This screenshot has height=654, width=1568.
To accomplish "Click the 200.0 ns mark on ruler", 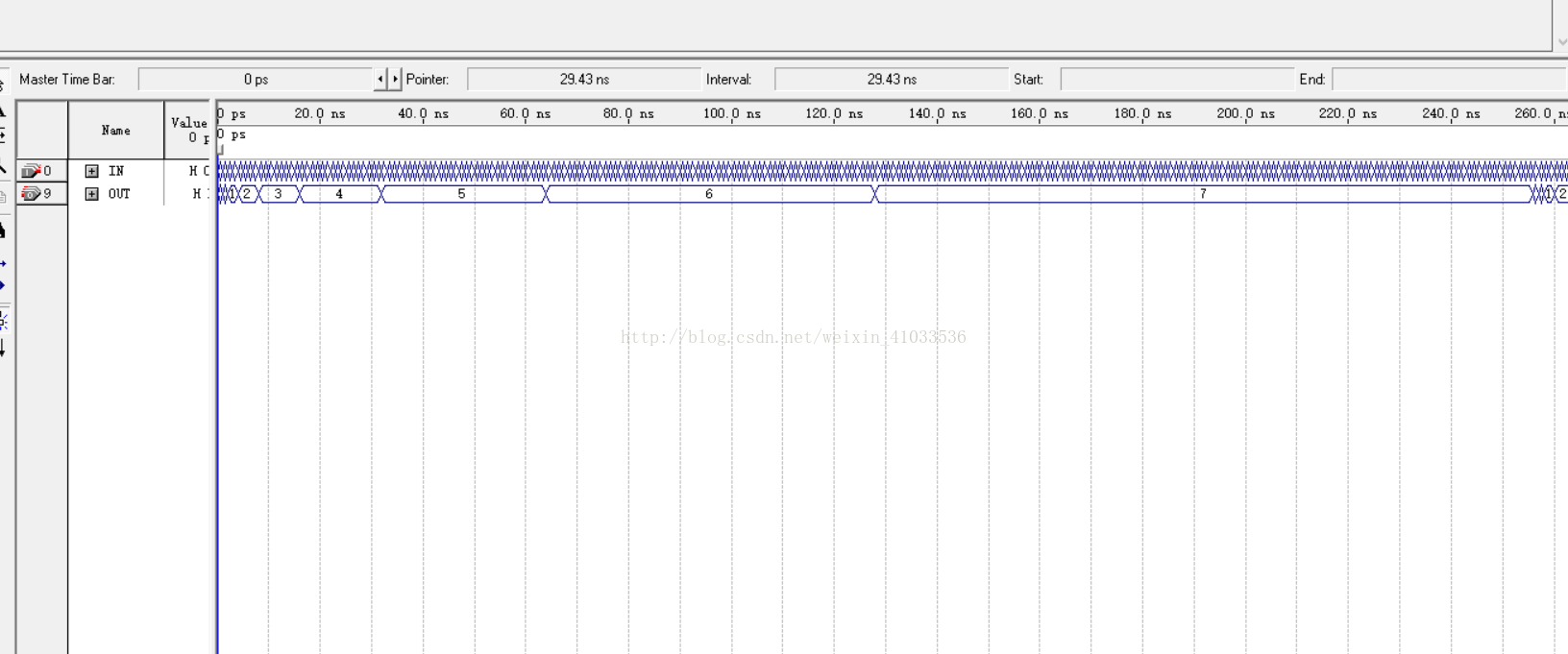I will [x=1246, y=113].
